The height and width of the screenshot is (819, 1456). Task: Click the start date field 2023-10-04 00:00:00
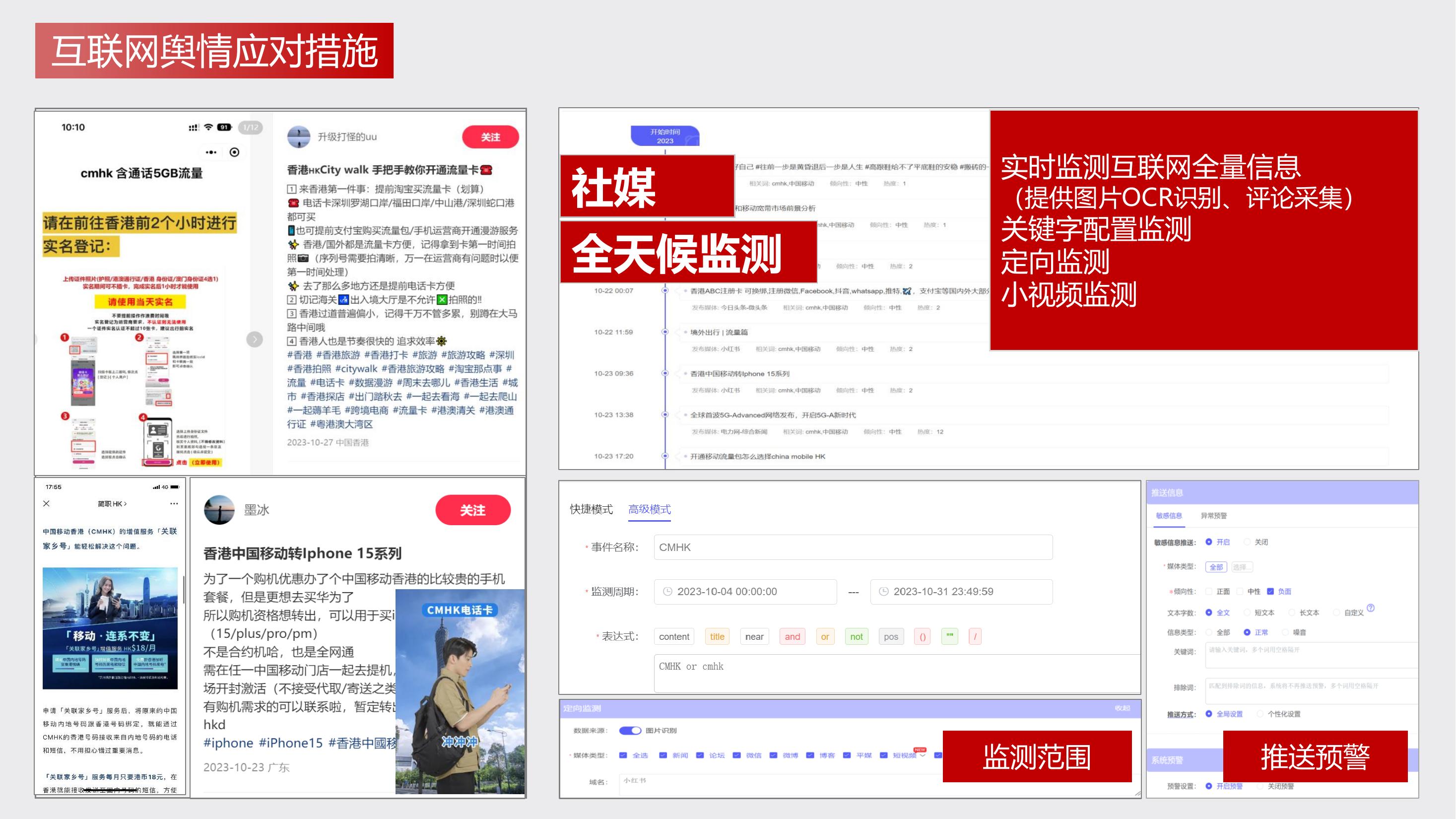coord(745,592)
